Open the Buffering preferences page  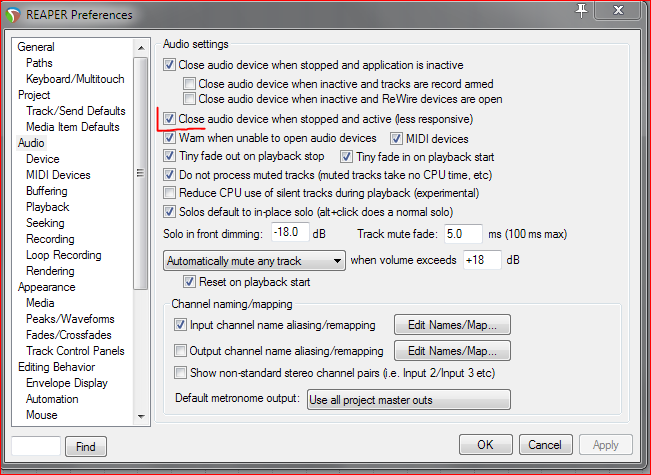[x=46, y=191]
